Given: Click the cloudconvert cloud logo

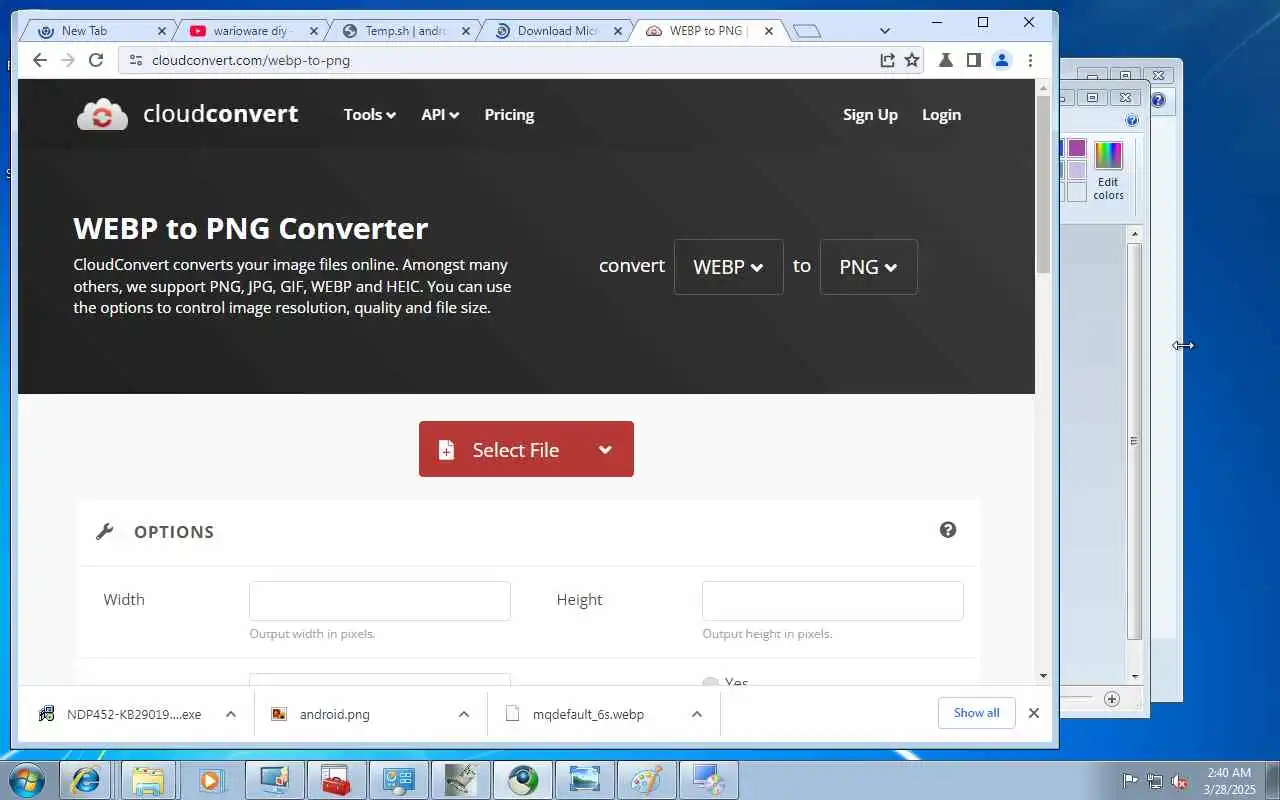Looking at the screenshot, I should (x=102, y=115).
